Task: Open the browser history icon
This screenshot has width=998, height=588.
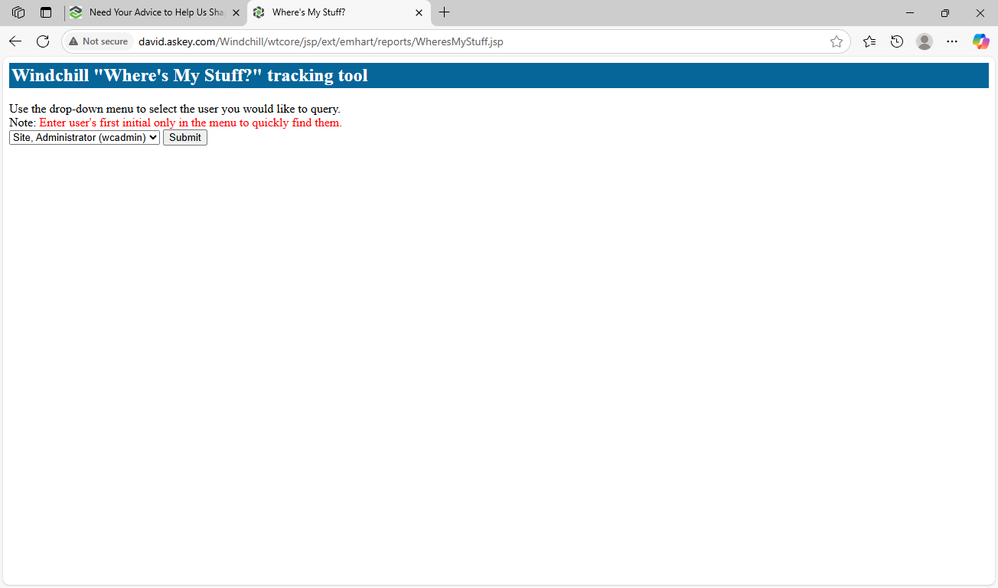Action: tap(897, 41)
